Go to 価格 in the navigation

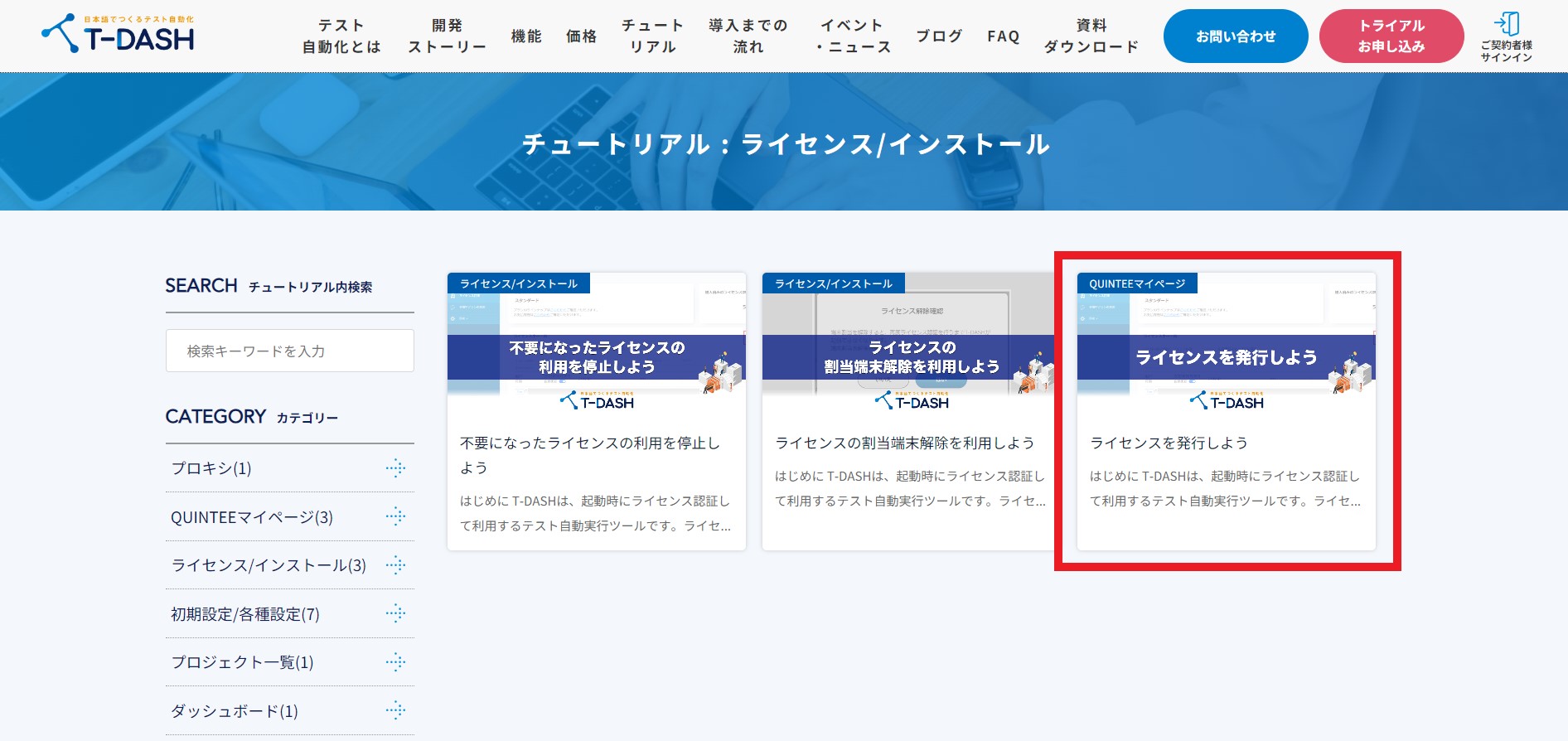[x=581, y=36]
